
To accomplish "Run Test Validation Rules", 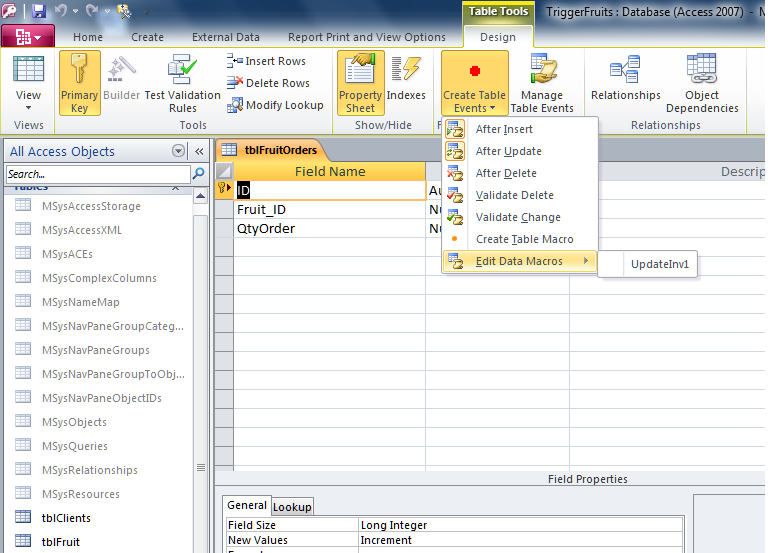I will pyautogui.click(x=182, y=83).
